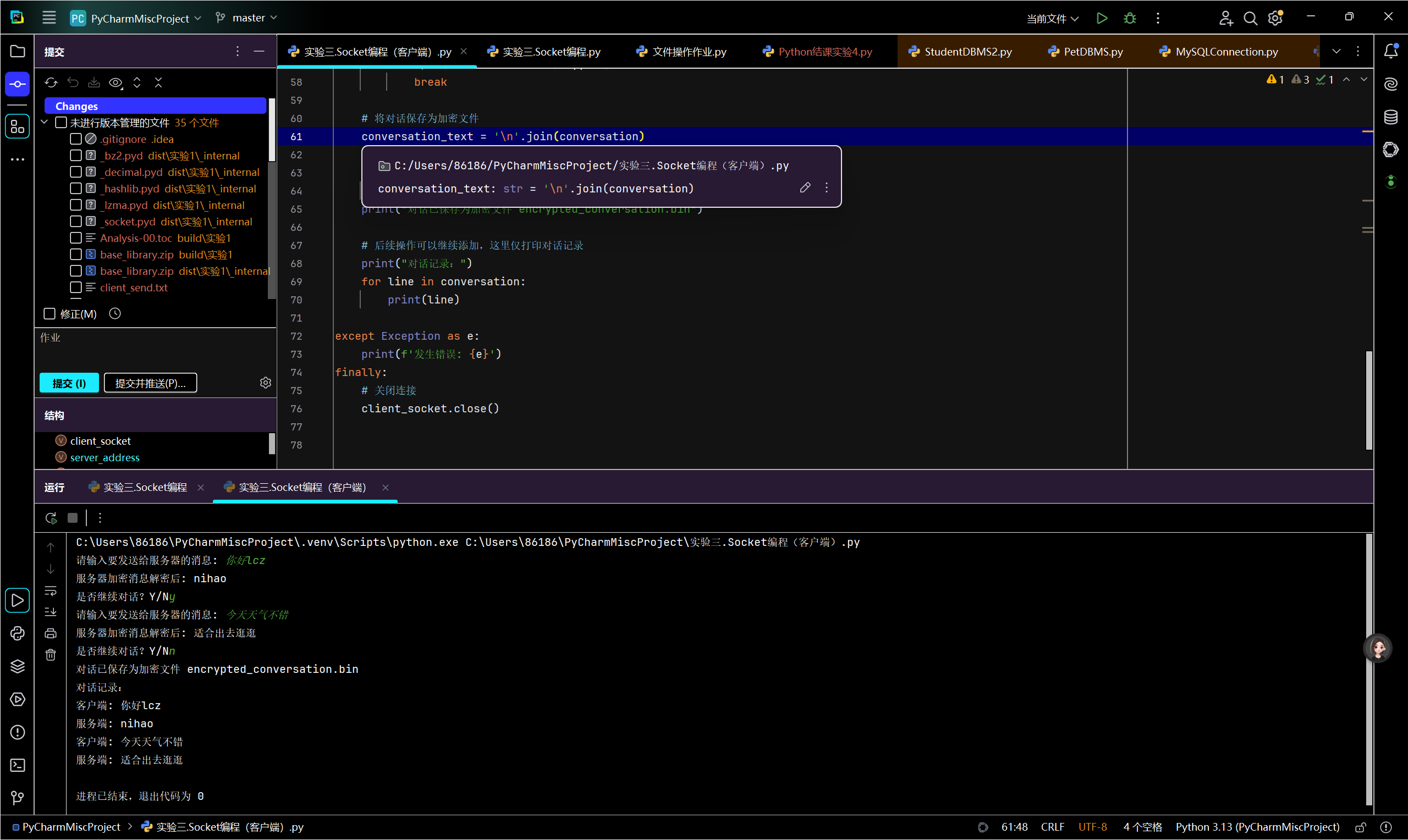Viewport: 1408px width, 840px height.
Task: Open the Terminal tool window
Action: 18,765
